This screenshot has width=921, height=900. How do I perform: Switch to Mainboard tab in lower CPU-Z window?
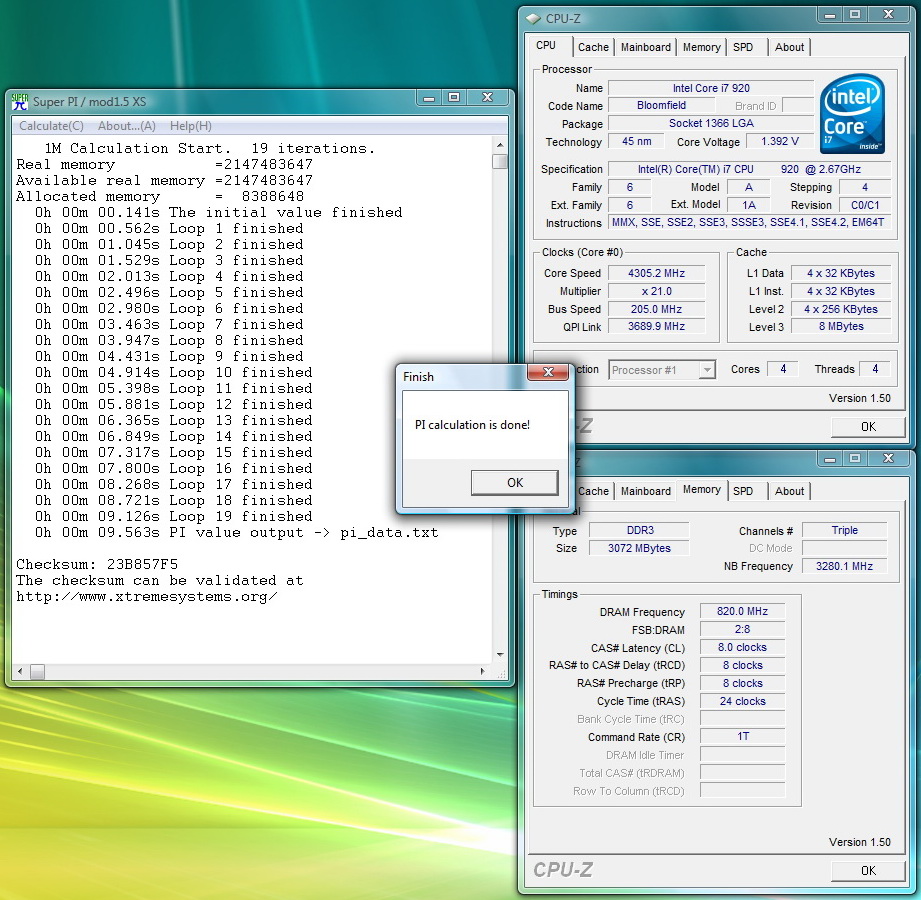[646, 491]
